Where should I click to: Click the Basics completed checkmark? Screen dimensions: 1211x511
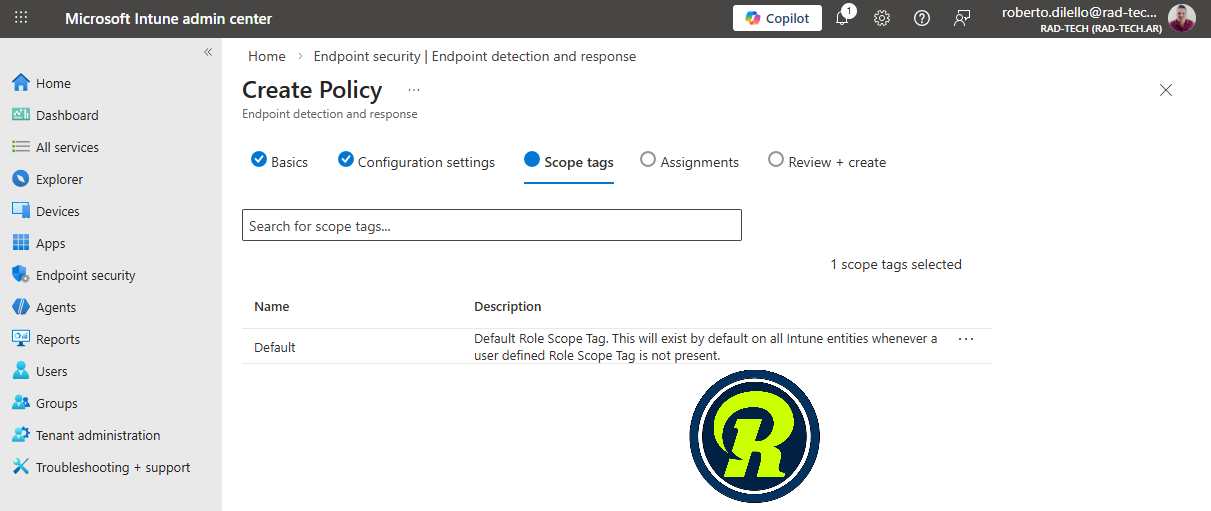tap(259, 160)
